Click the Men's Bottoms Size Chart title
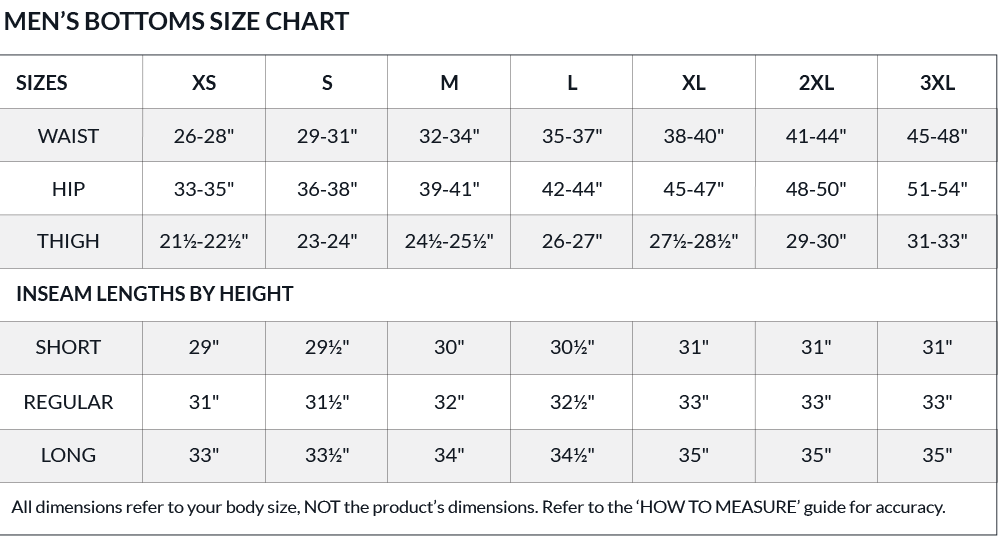 [176, 21]
